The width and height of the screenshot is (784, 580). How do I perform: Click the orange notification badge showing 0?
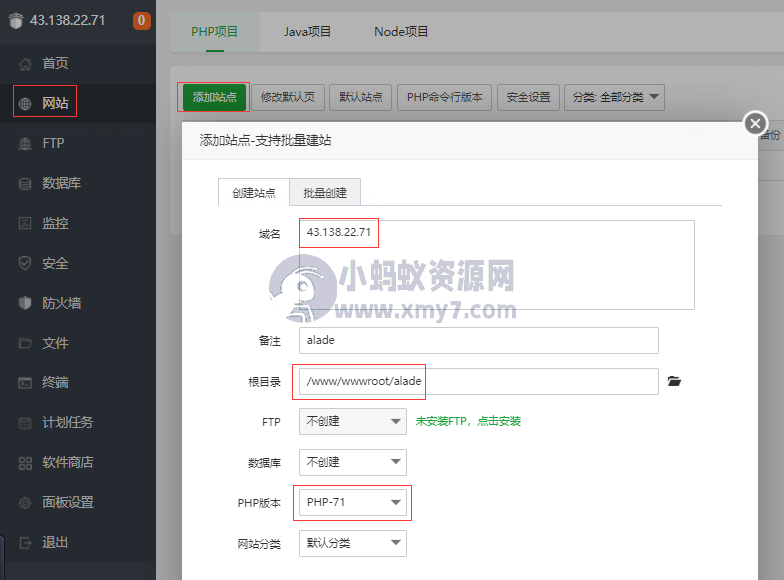[x=142, y=20]
